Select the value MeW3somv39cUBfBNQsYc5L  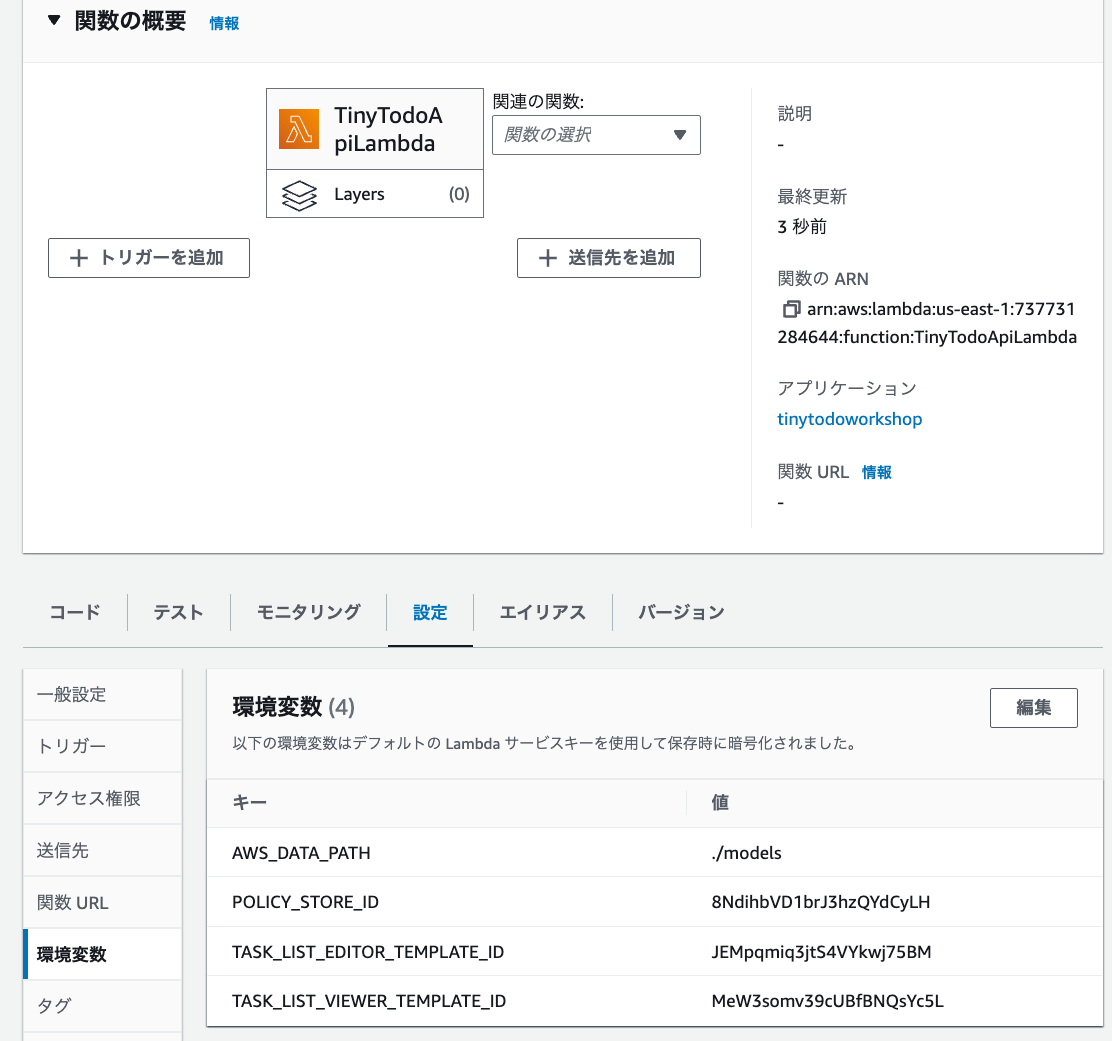[x=827, y=1001]
